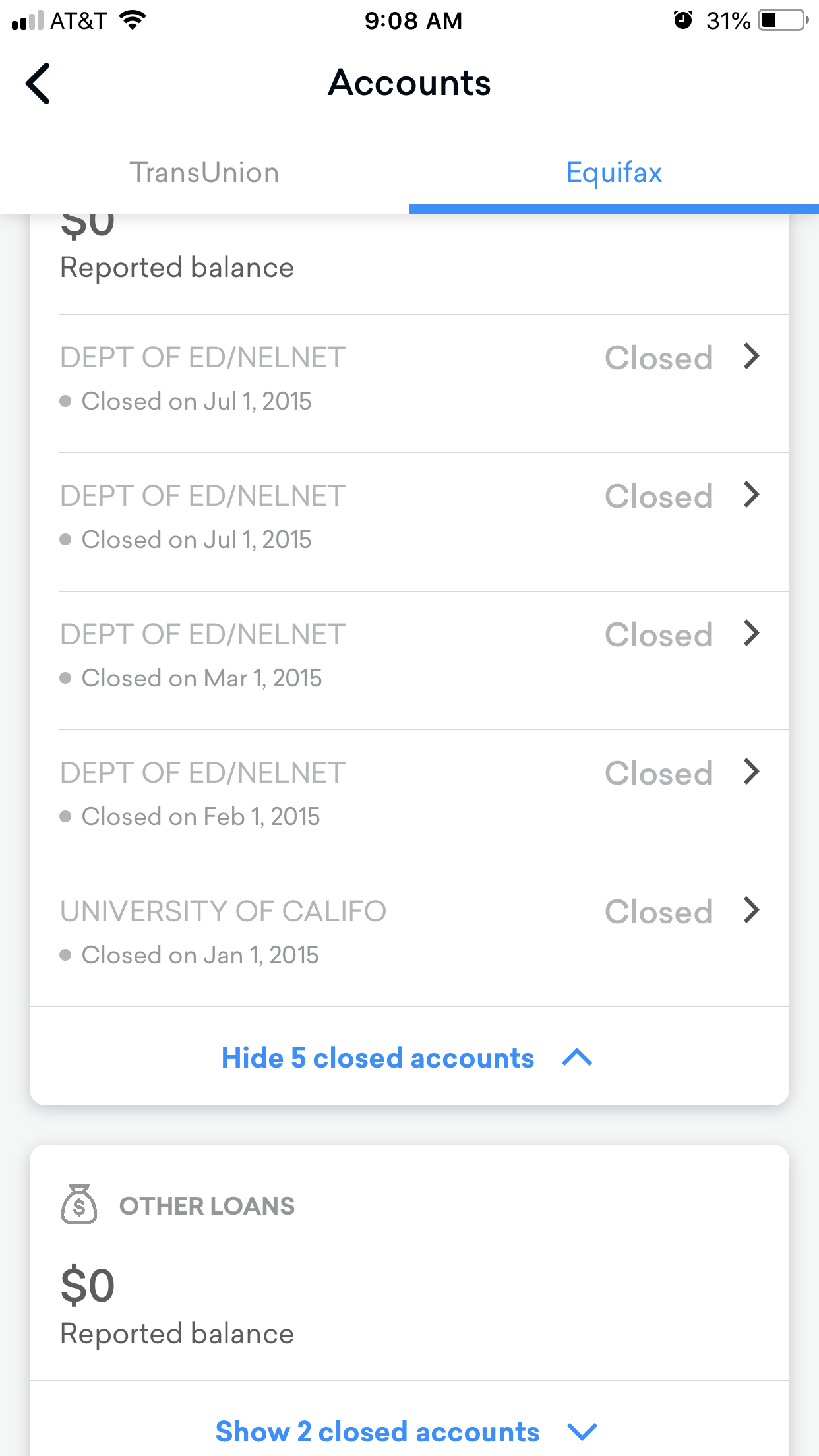This screenshot has height=1456, width=819.
Task: Tap chevron for University of Califo account
Action: (751, 911)
